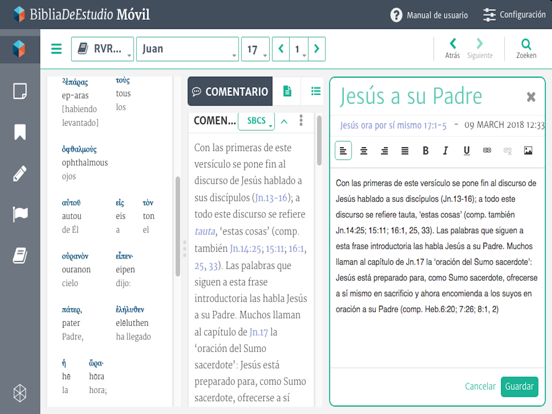Click the Guardar button
552x414 pixels.
pyautogui.click(x=519, y=387)
